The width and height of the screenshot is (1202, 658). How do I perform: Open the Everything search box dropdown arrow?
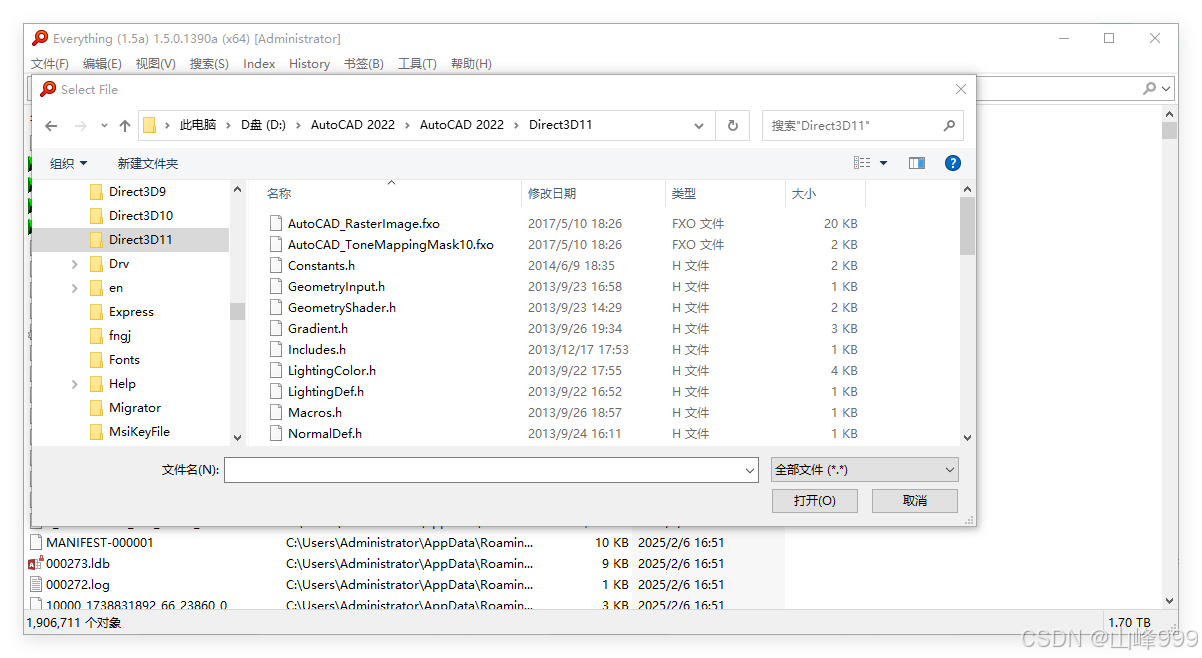(x=1166, y=88)
